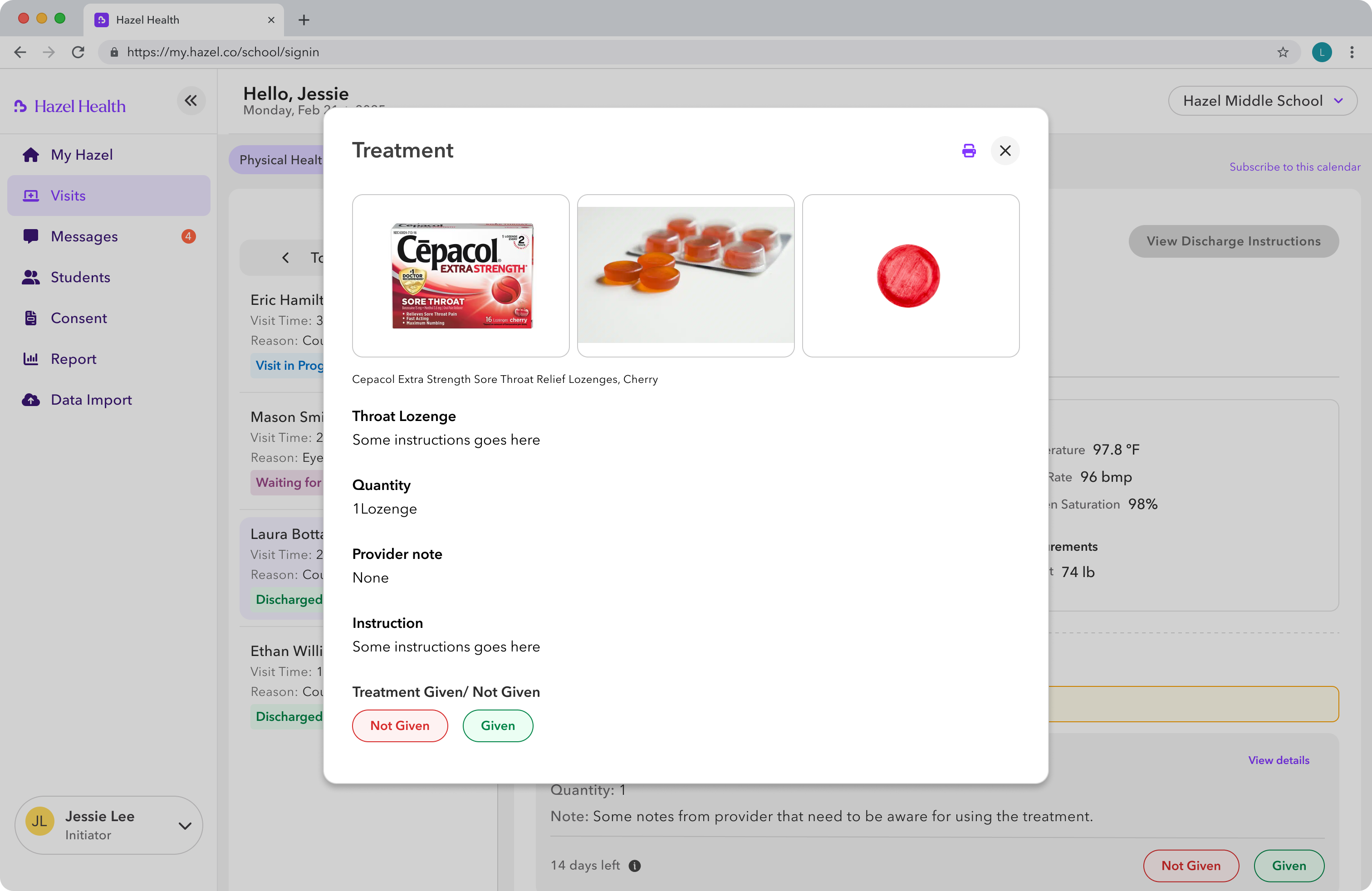Mark treatment Not Given in dialog
1372x891 pixels.
click(400, 725)
